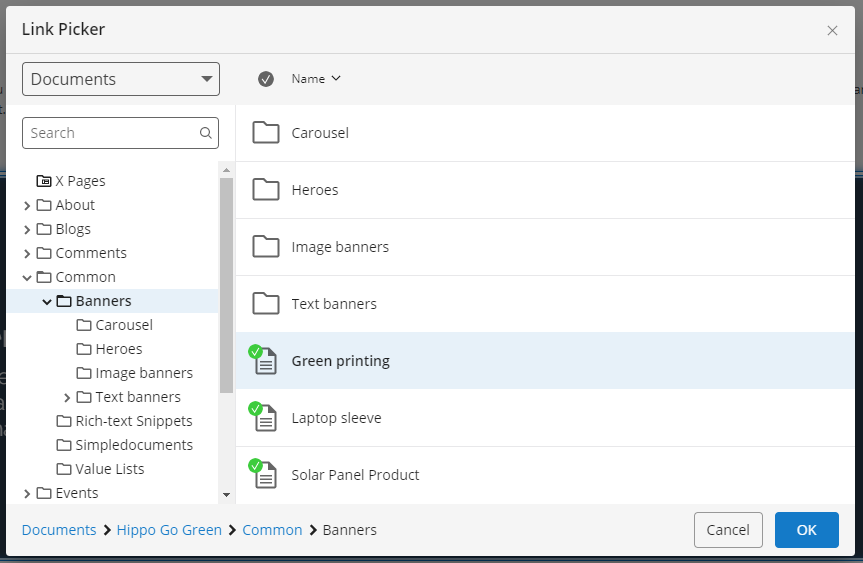Image resolution: width=863 pixels, height=563 pixels.
Task: Click the Green printing document icon
Action: coord(264,360)
